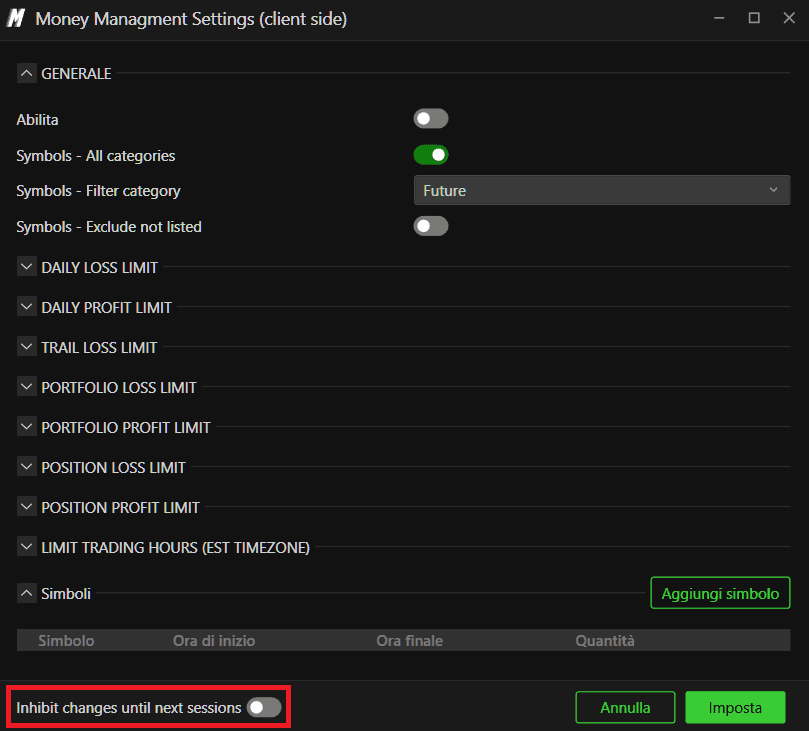Screen dimensions: 809x731
Task: Click the Ora finale column header
Action: click(410, 640)
